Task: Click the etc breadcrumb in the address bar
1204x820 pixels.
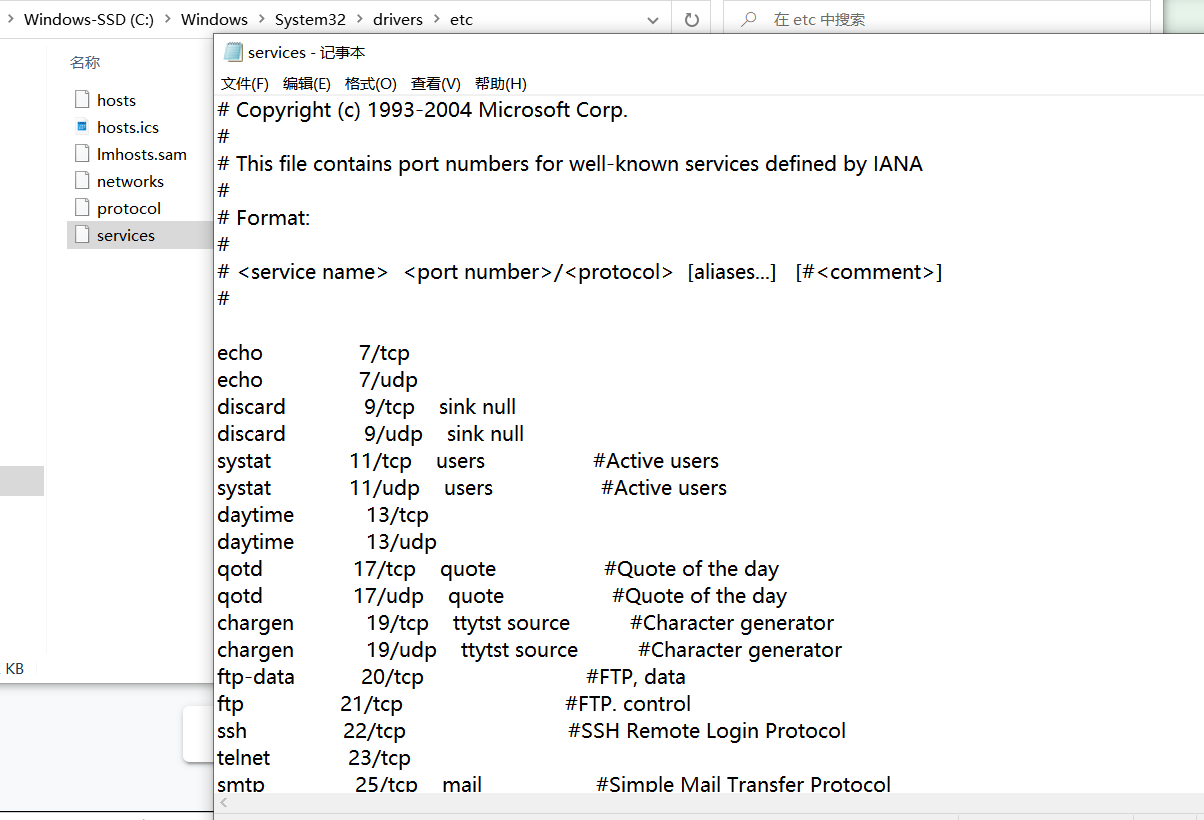Action: coord(461,19)
